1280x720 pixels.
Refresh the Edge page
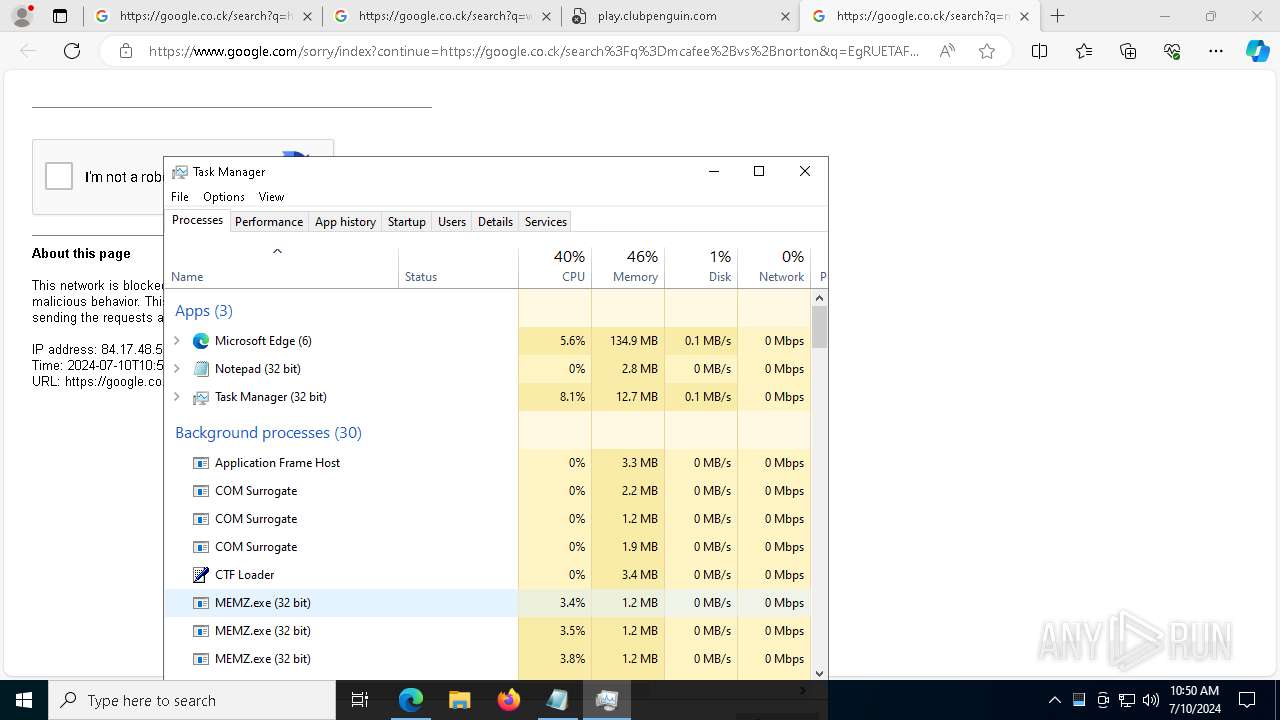[72, 51]
